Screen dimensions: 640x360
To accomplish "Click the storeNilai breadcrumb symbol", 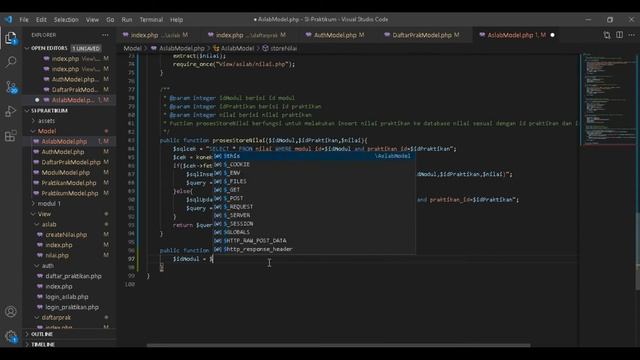I will coord(280,48).
